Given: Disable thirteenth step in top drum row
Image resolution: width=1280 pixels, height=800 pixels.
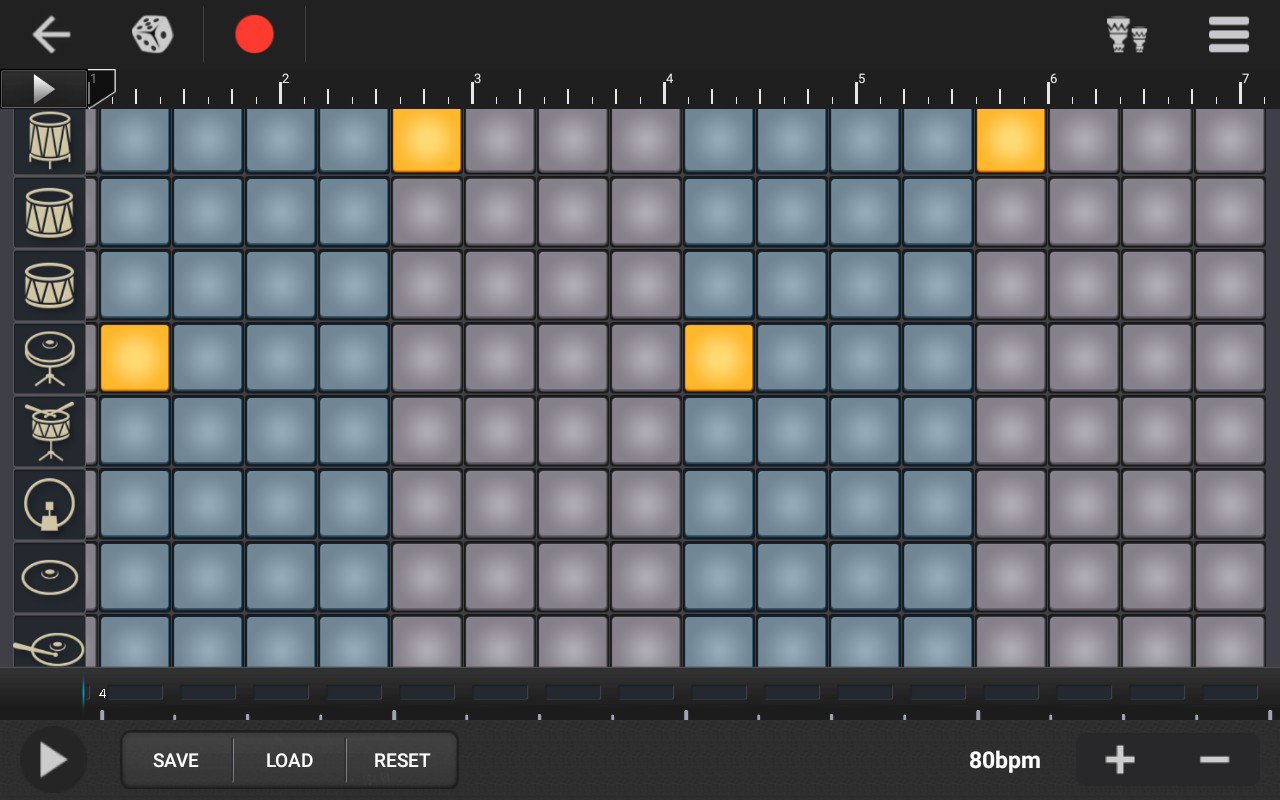Looking at the screenshot, I should click(x=1011, y=141).
